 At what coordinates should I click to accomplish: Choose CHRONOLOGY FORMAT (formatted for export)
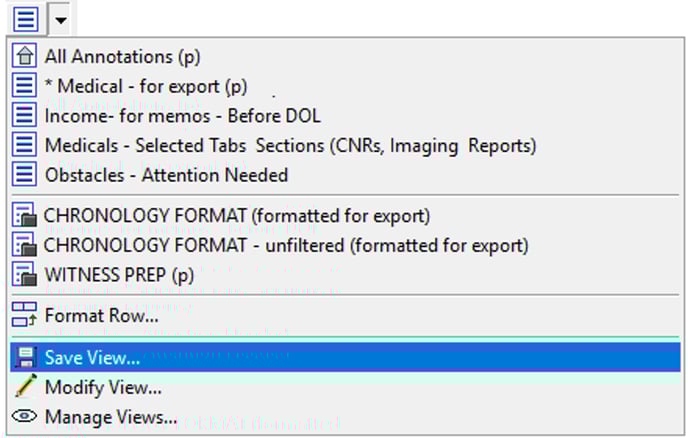(237, 216)
